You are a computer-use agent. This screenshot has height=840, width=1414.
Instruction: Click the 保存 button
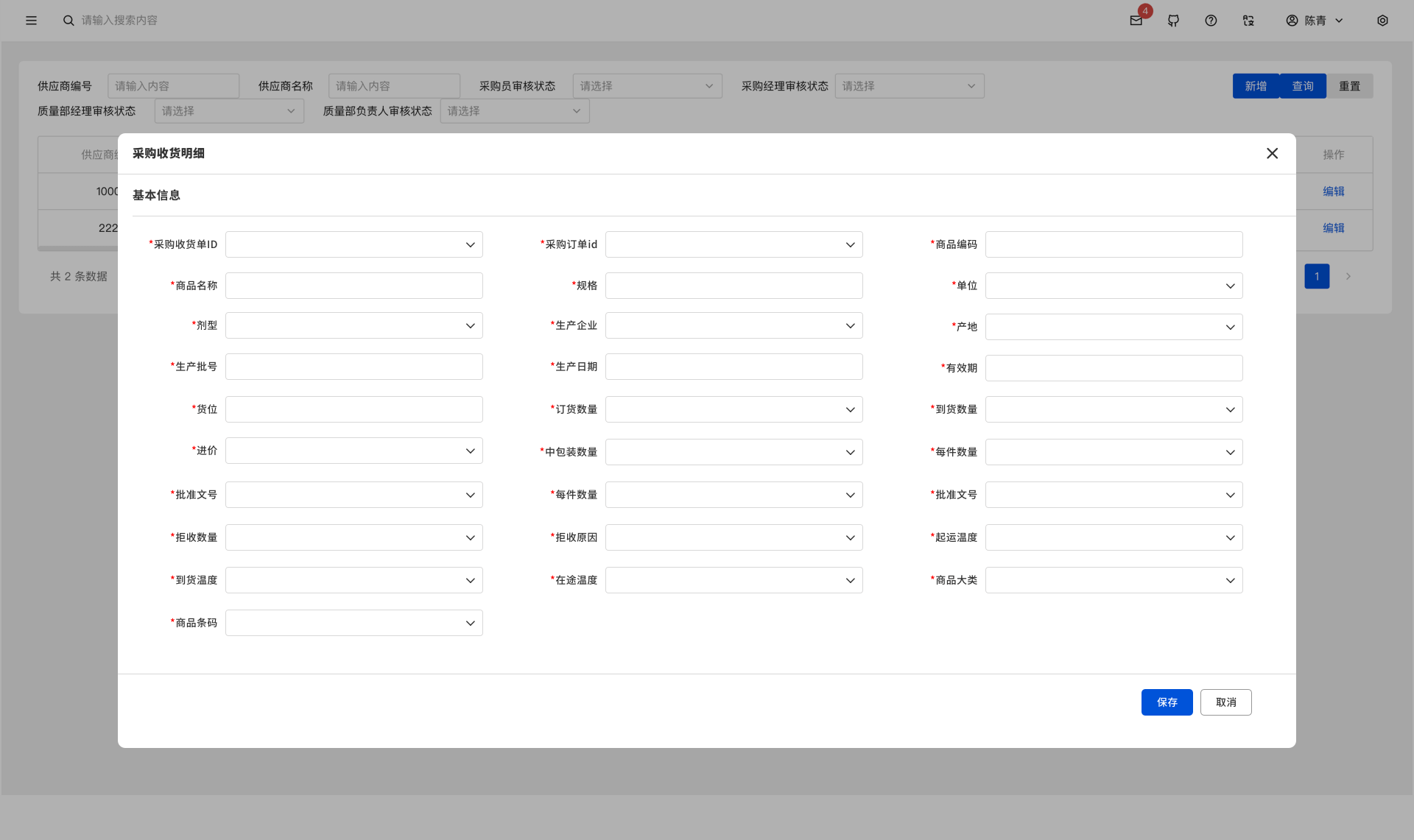[1167, 702]
